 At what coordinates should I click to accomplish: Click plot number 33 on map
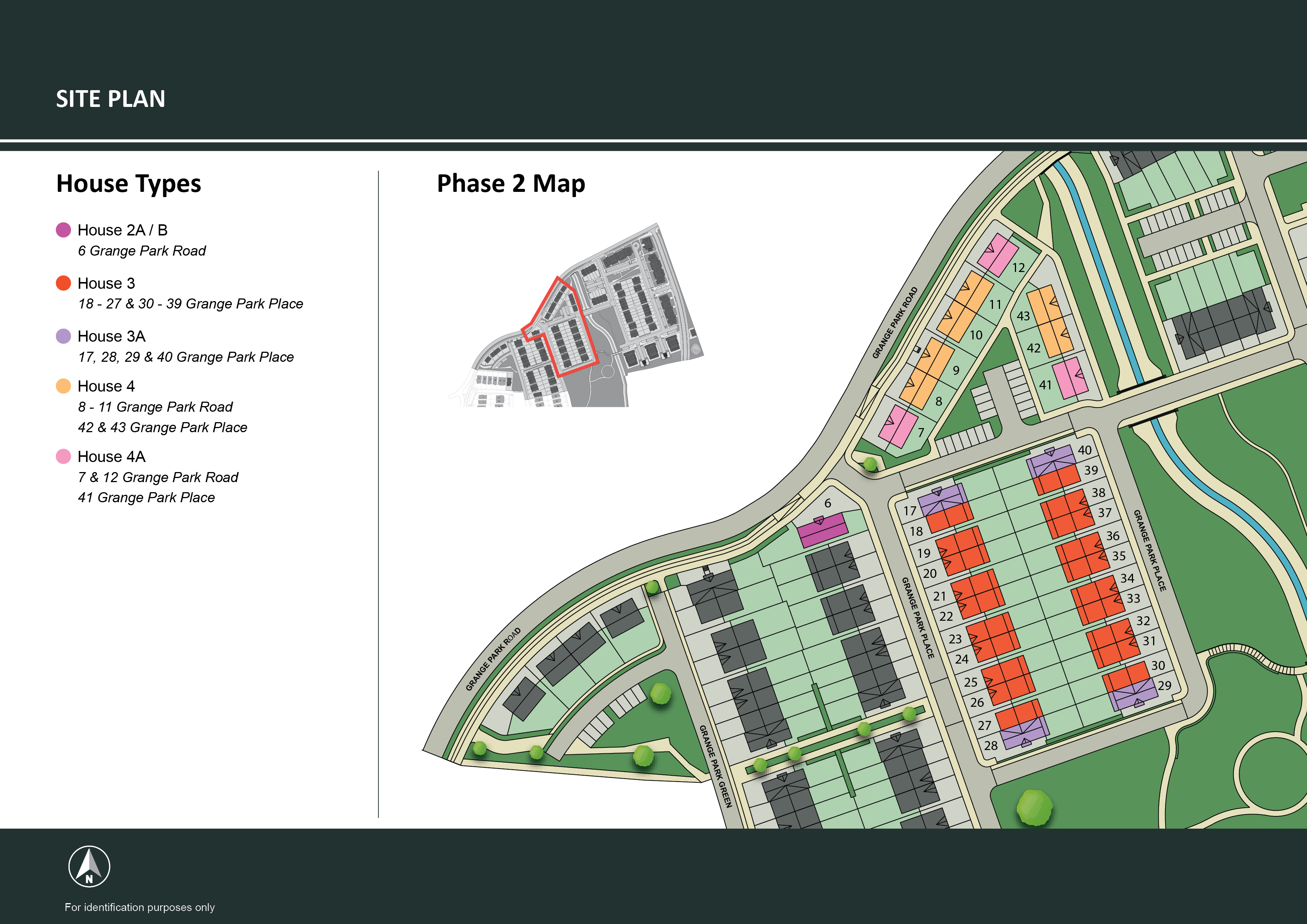[x=1133, y=598]
